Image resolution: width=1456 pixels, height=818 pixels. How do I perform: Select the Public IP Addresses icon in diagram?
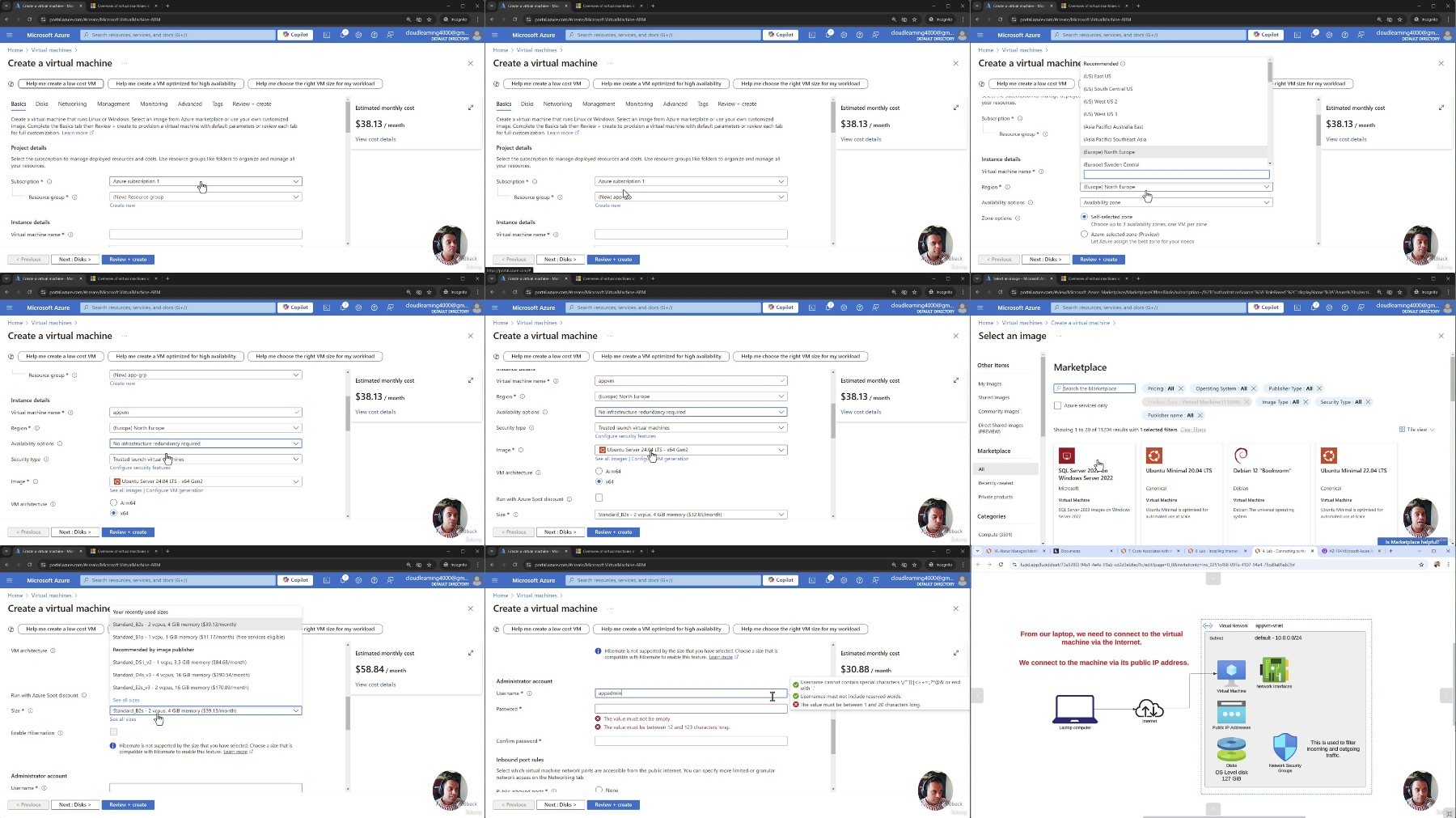pyautogui.click(x=1231, y=712)
